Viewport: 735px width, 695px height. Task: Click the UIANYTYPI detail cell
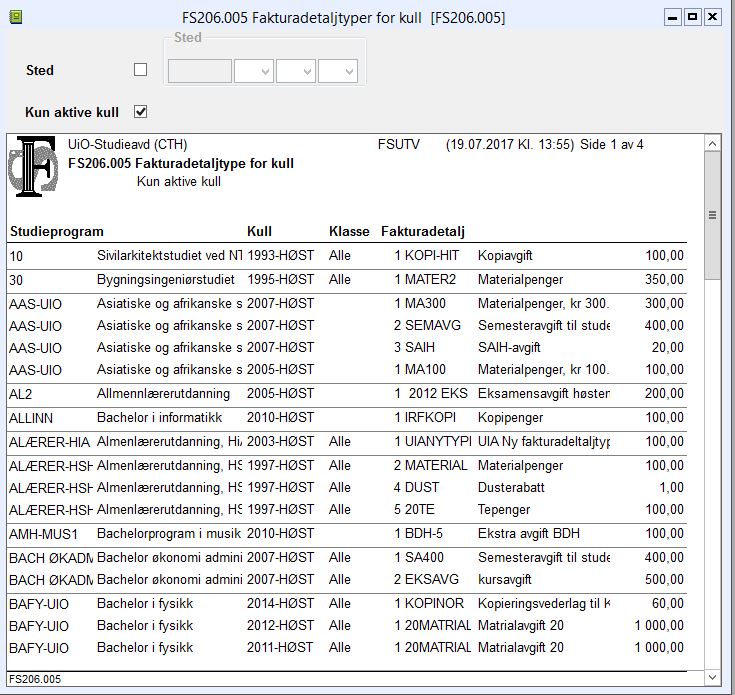pyautogui.click(x=438, y=442)
